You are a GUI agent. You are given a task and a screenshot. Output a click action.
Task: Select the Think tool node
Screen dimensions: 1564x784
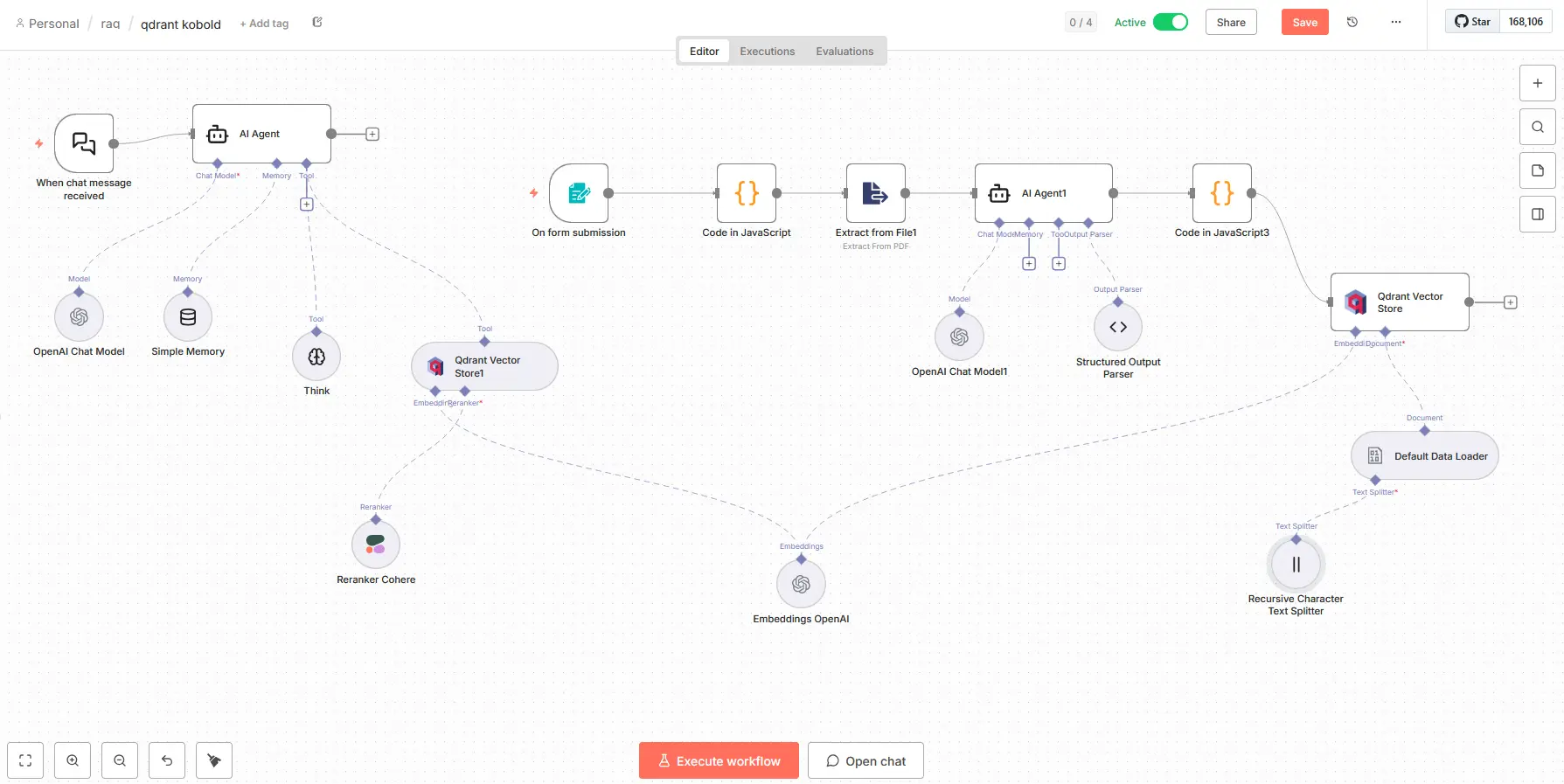pyautogui.click(x=316, y=357)
